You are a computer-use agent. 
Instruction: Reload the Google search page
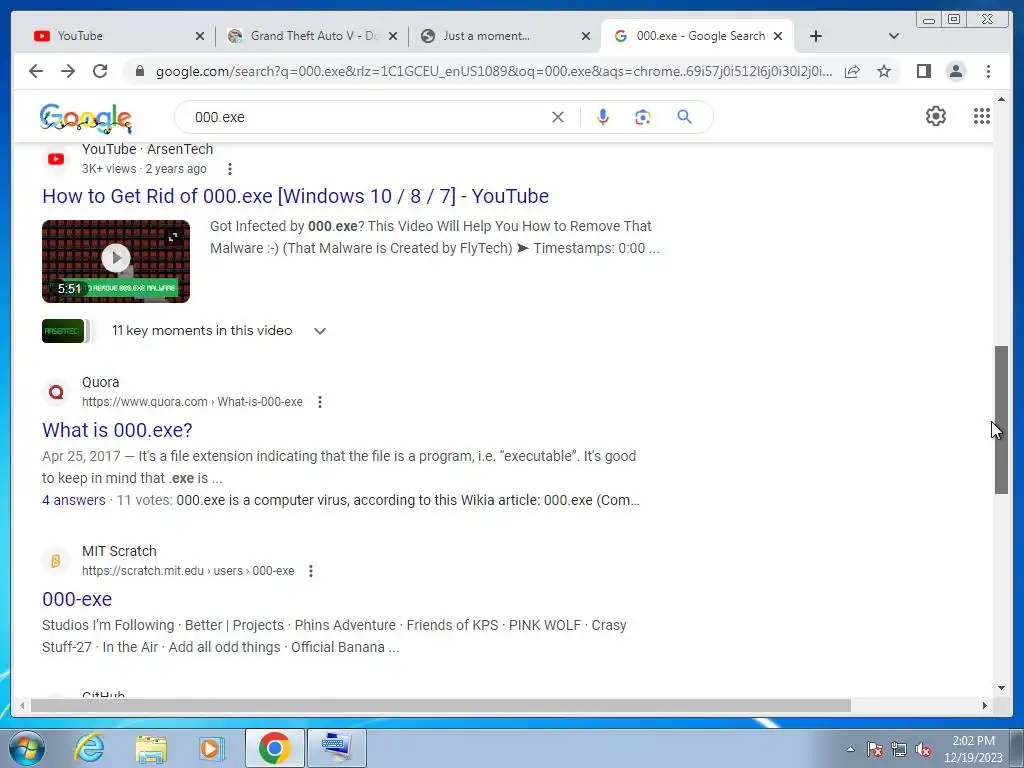(100, 71)
